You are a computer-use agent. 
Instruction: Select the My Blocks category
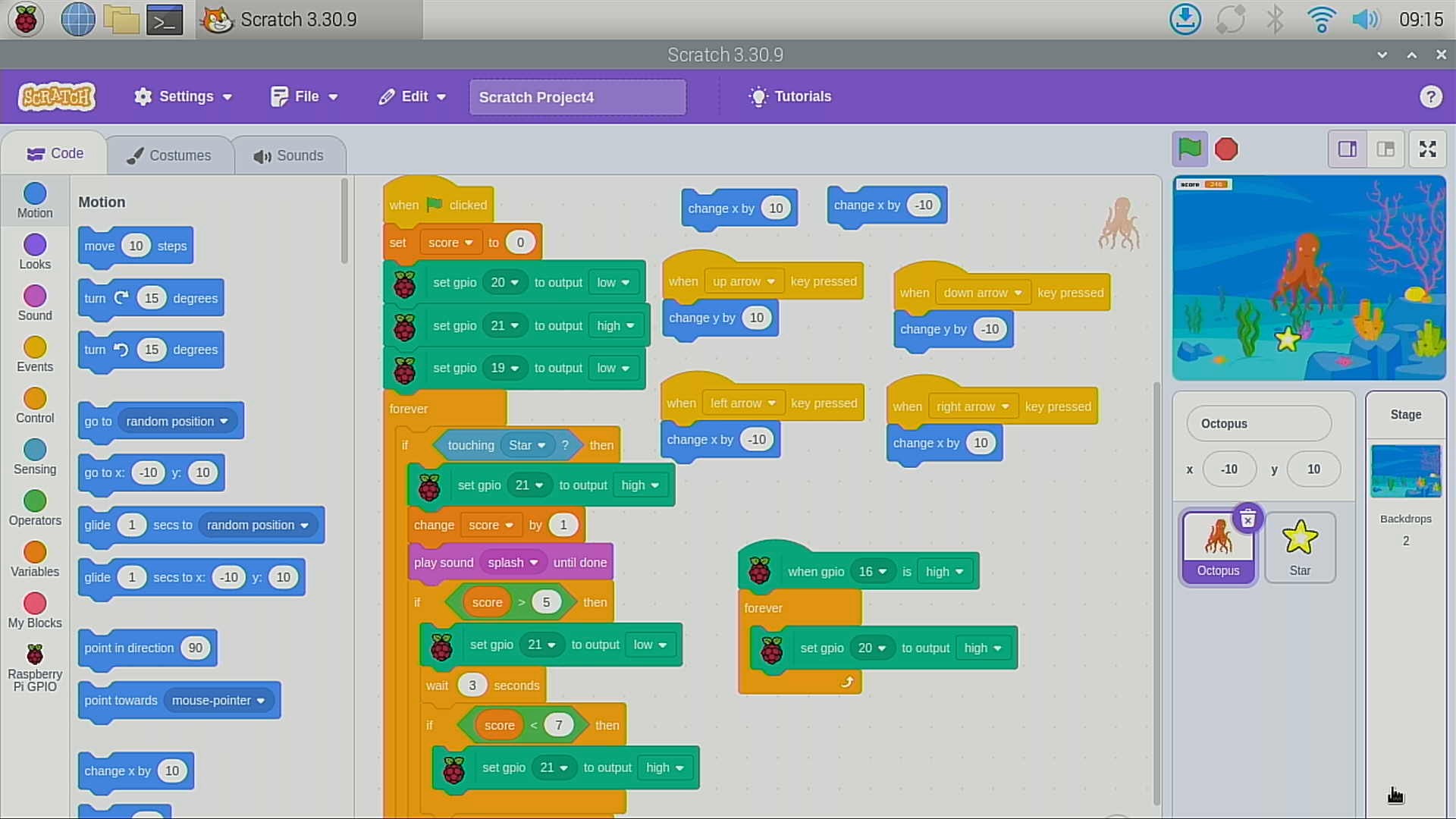point(35,611)
